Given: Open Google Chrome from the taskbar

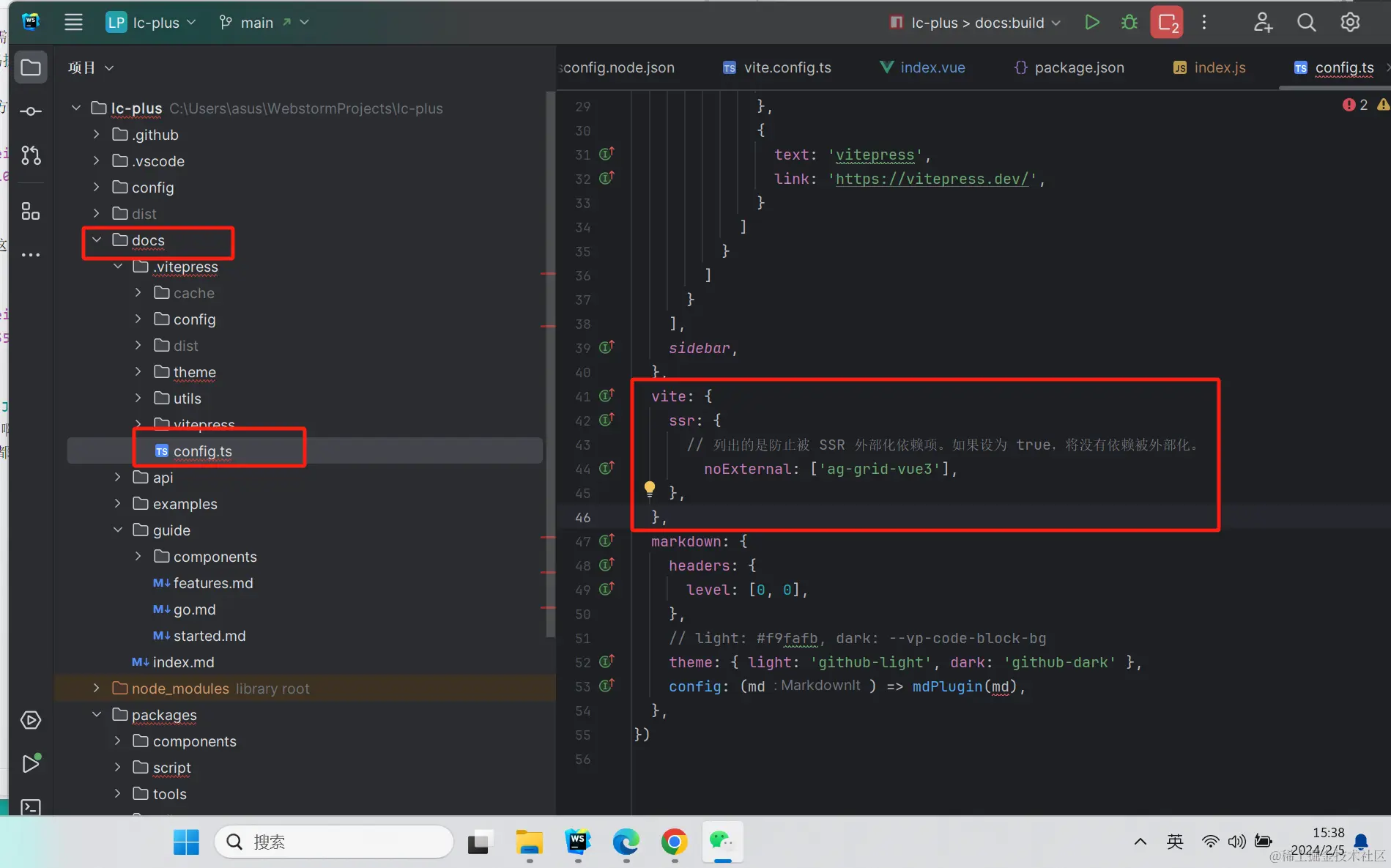Looking at the screenshot, I should tap(675, 842).
